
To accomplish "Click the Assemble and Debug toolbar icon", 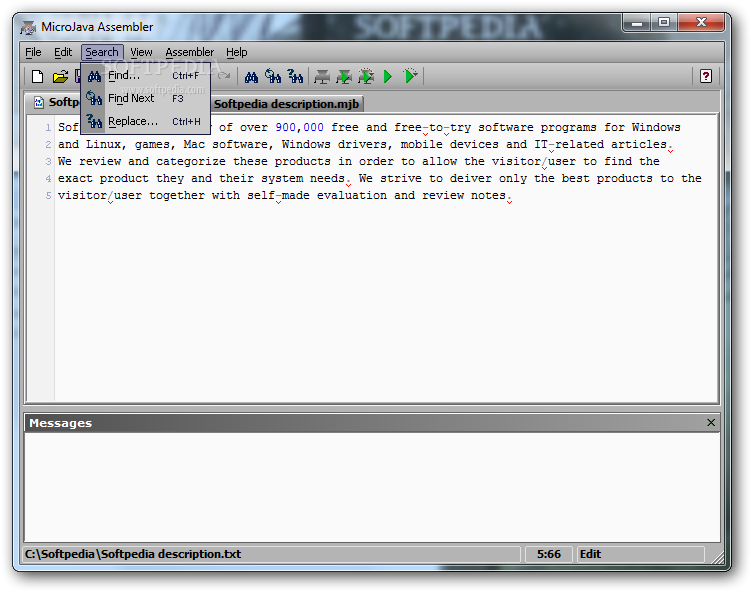I will 366,76.
